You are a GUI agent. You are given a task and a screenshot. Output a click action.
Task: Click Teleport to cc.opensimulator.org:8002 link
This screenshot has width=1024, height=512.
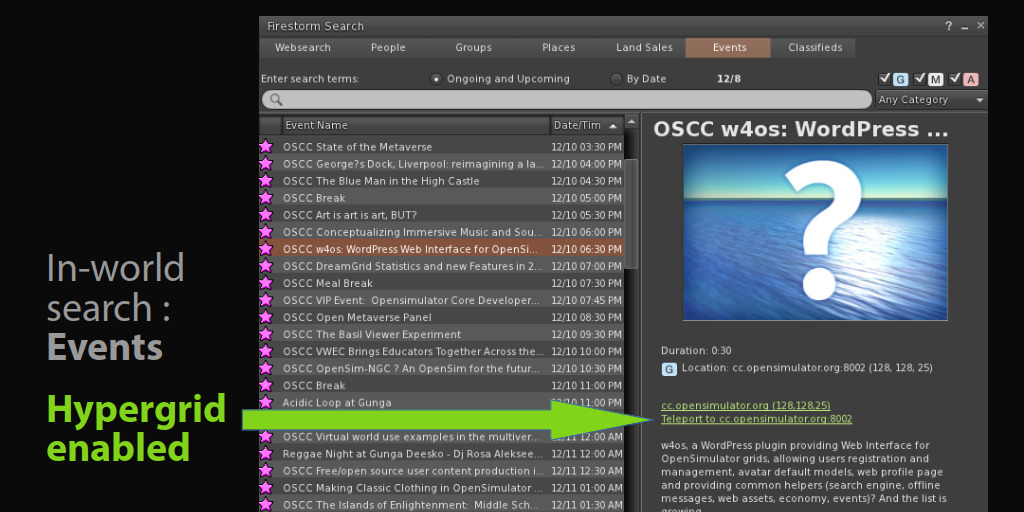pyautogui.click(x=756, y=419)
